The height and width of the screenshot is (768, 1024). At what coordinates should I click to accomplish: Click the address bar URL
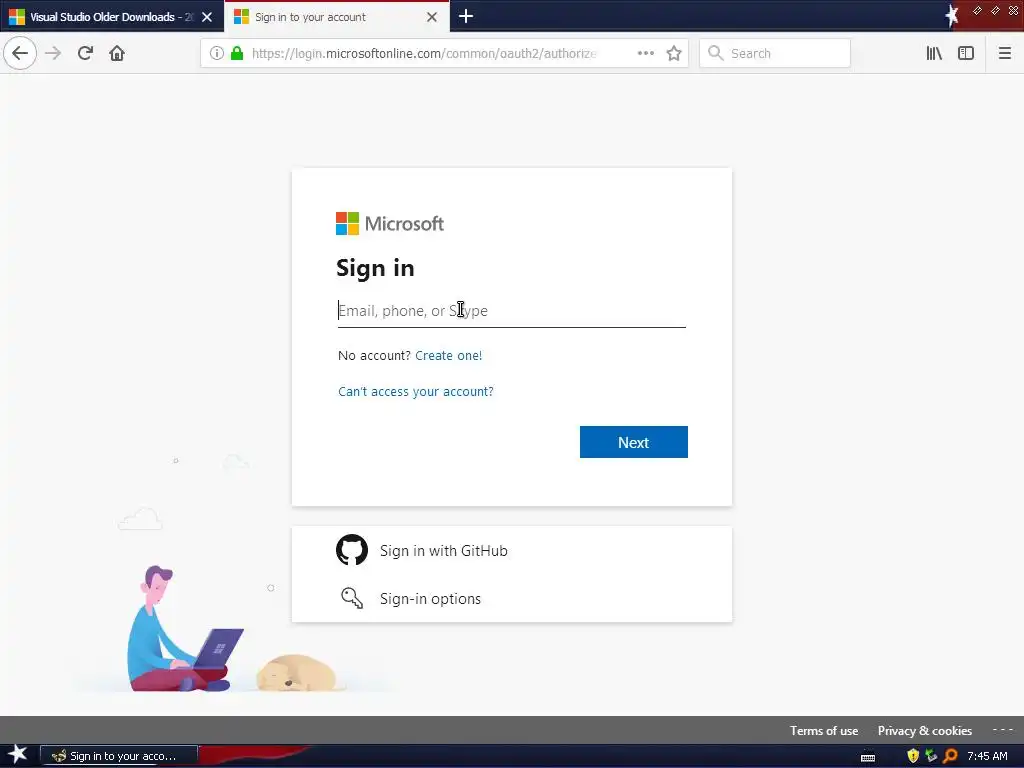424,54
